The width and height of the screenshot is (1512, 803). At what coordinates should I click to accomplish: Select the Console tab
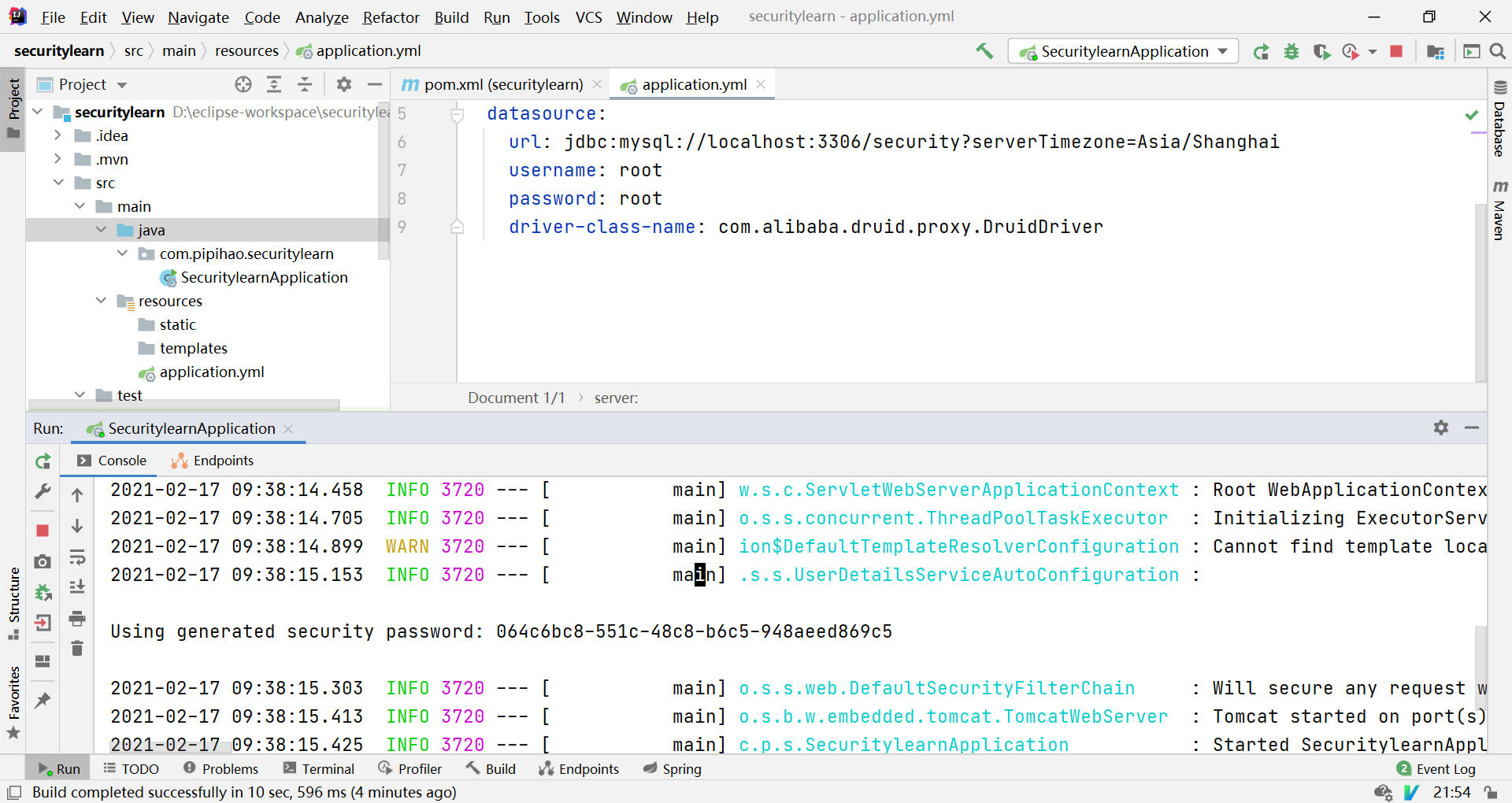pyautogui.click(x=112, y=461)
